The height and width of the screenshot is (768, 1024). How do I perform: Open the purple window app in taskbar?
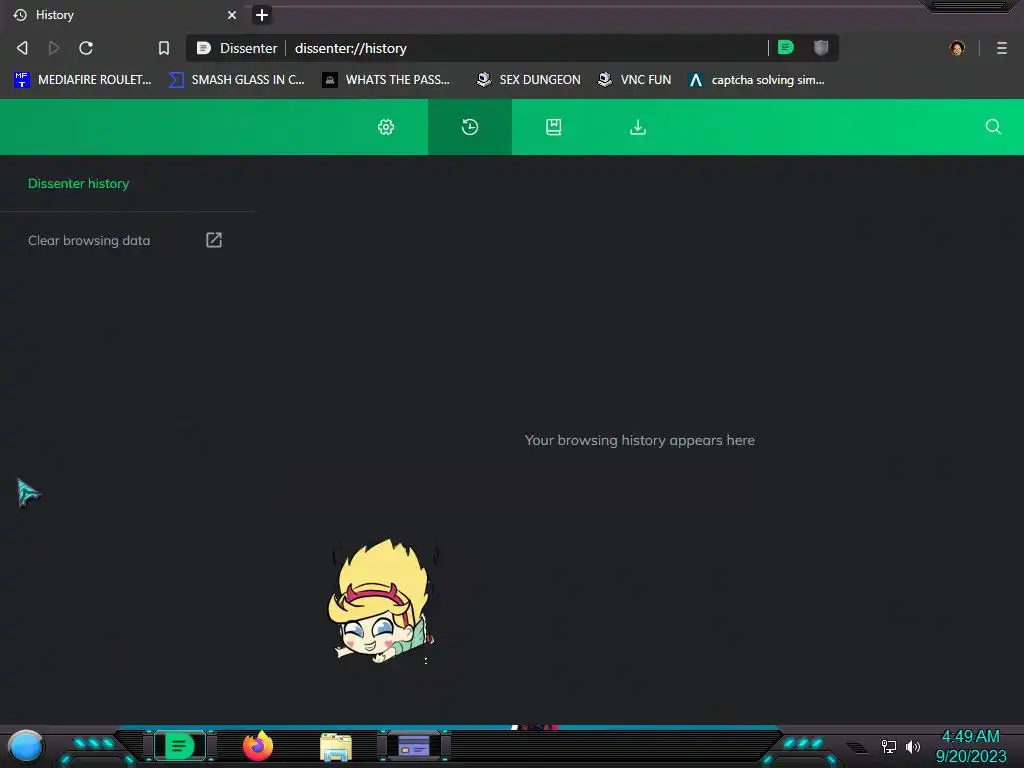pyautogui.click(x=413, y=746)
